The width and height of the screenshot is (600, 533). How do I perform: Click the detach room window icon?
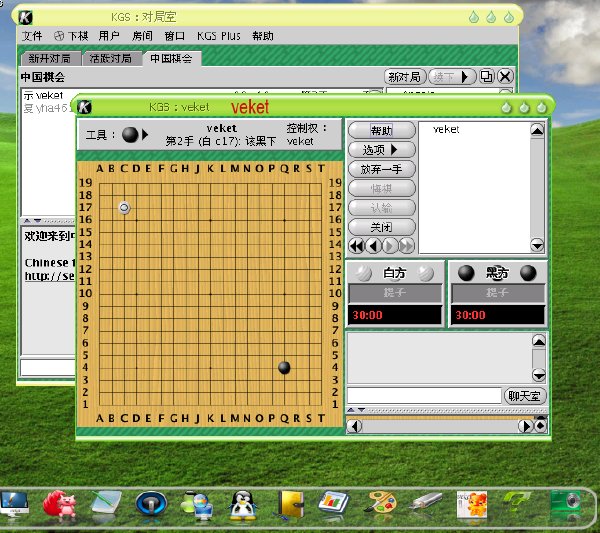coord(487,77)
